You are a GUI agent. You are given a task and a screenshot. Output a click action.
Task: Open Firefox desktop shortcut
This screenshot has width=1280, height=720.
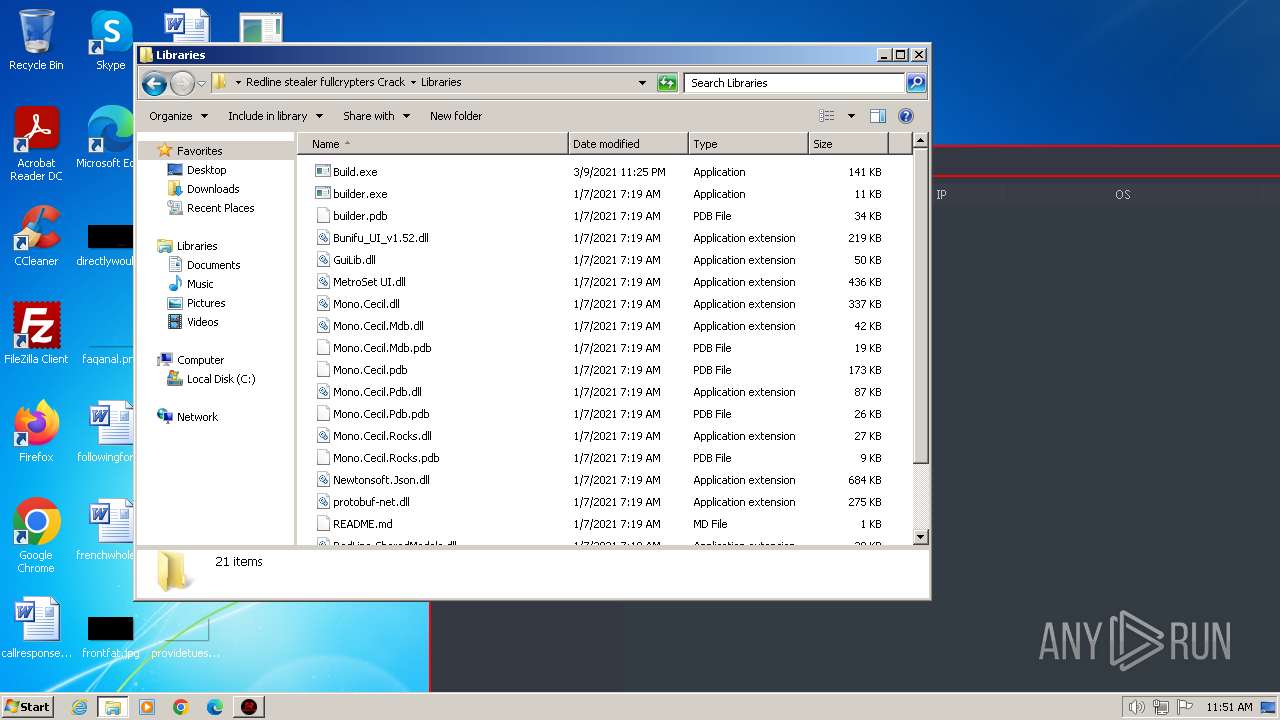coord(36,432)
